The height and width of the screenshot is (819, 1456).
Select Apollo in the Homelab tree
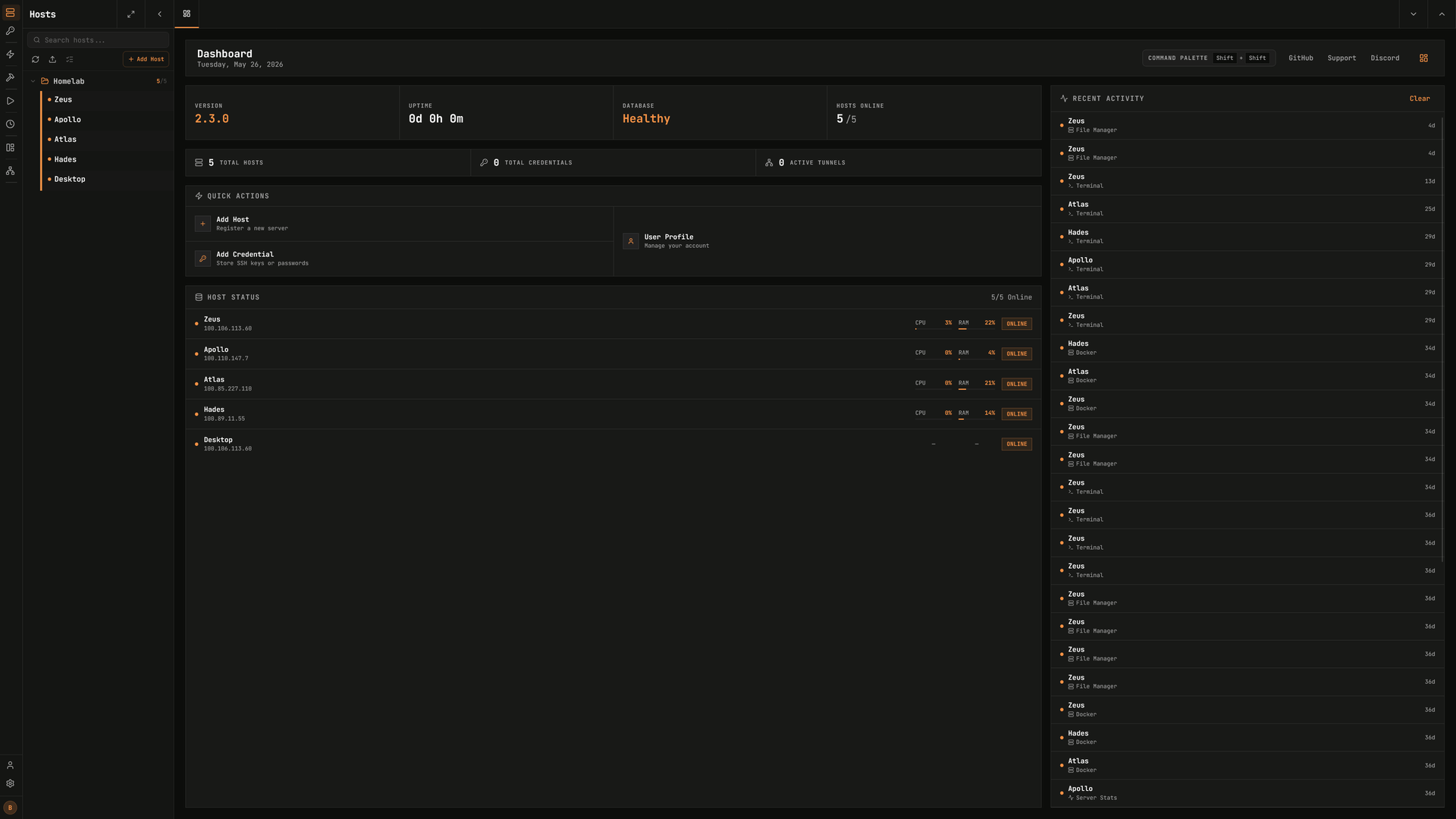pyautogui.click(x=105, y=120)
